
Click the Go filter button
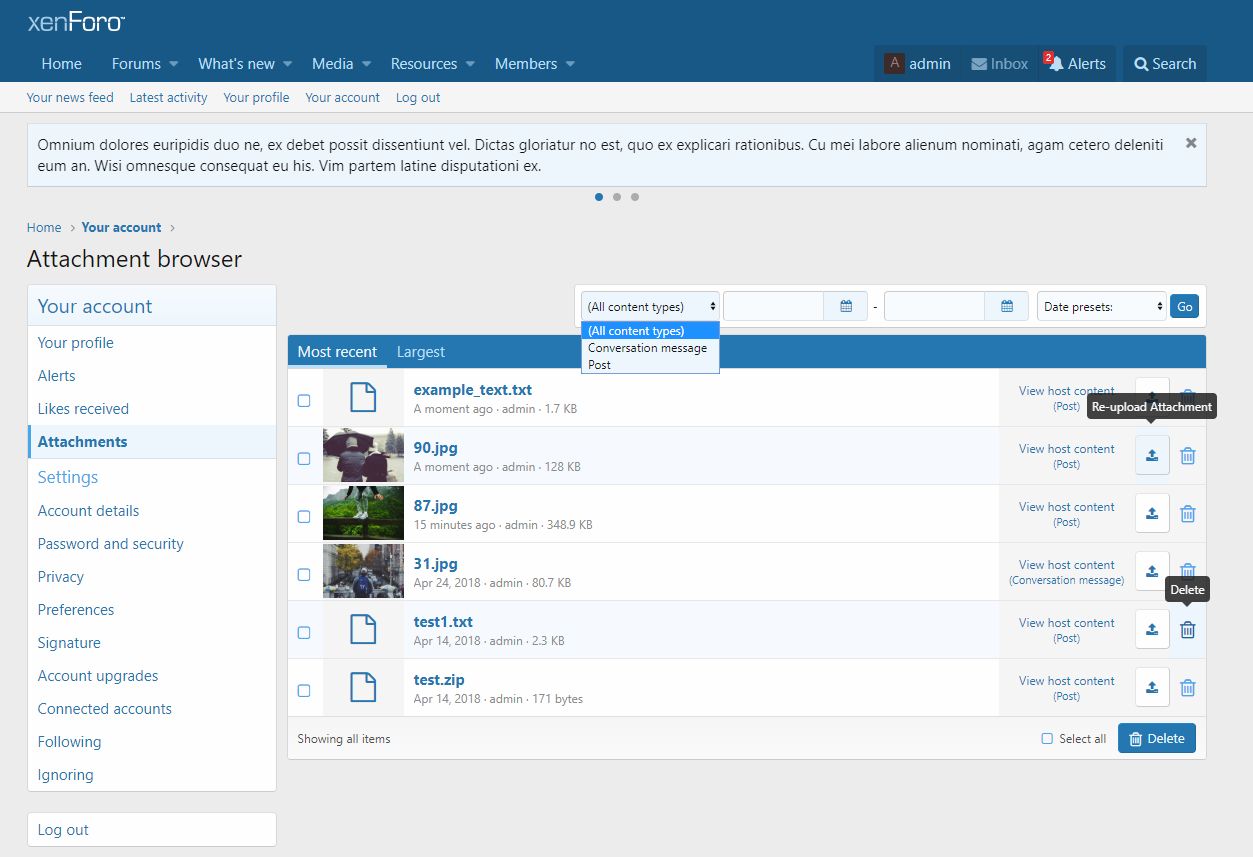tap(1184, 307)
